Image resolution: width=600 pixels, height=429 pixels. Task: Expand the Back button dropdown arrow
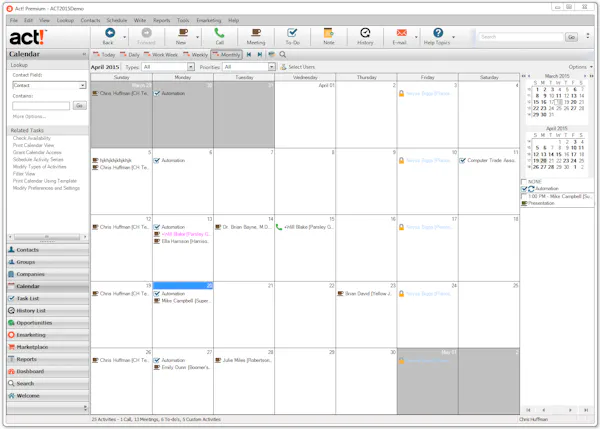point(124,37)
